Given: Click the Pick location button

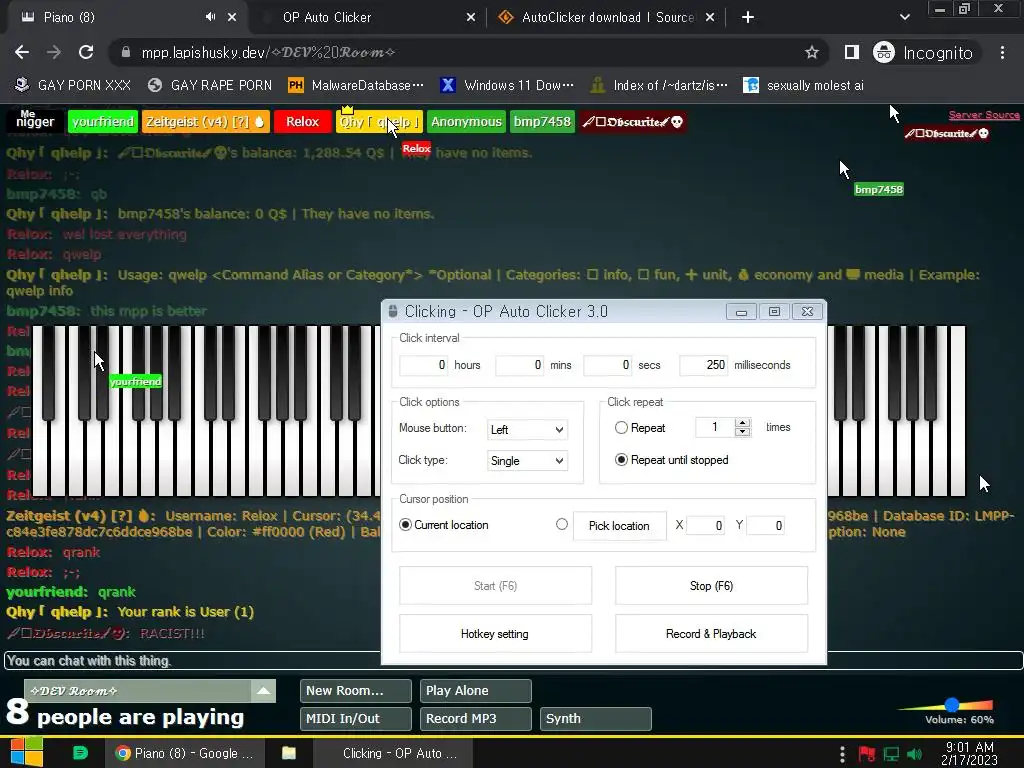Looking at the screenshot, I should point(619,526).
